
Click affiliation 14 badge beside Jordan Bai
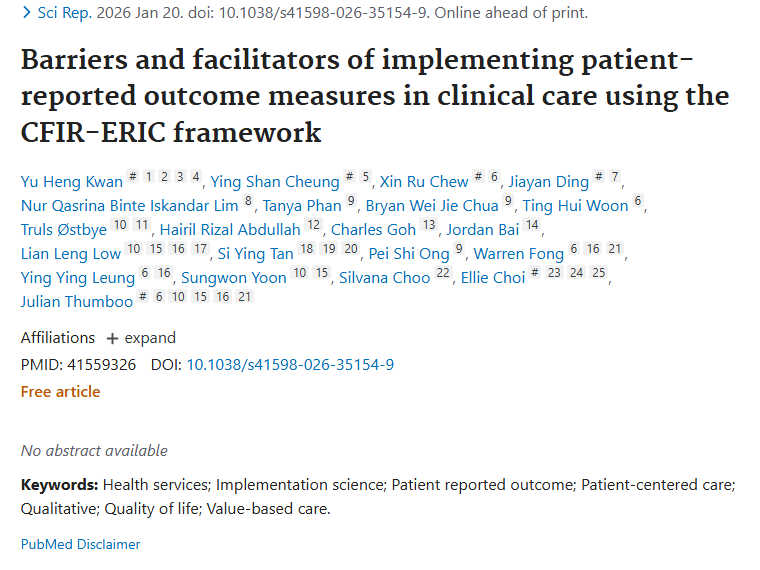pos(531,226)
